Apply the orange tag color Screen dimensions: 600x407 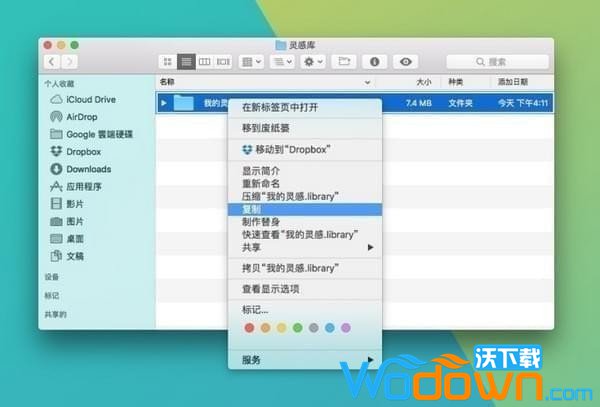point(266,328)
